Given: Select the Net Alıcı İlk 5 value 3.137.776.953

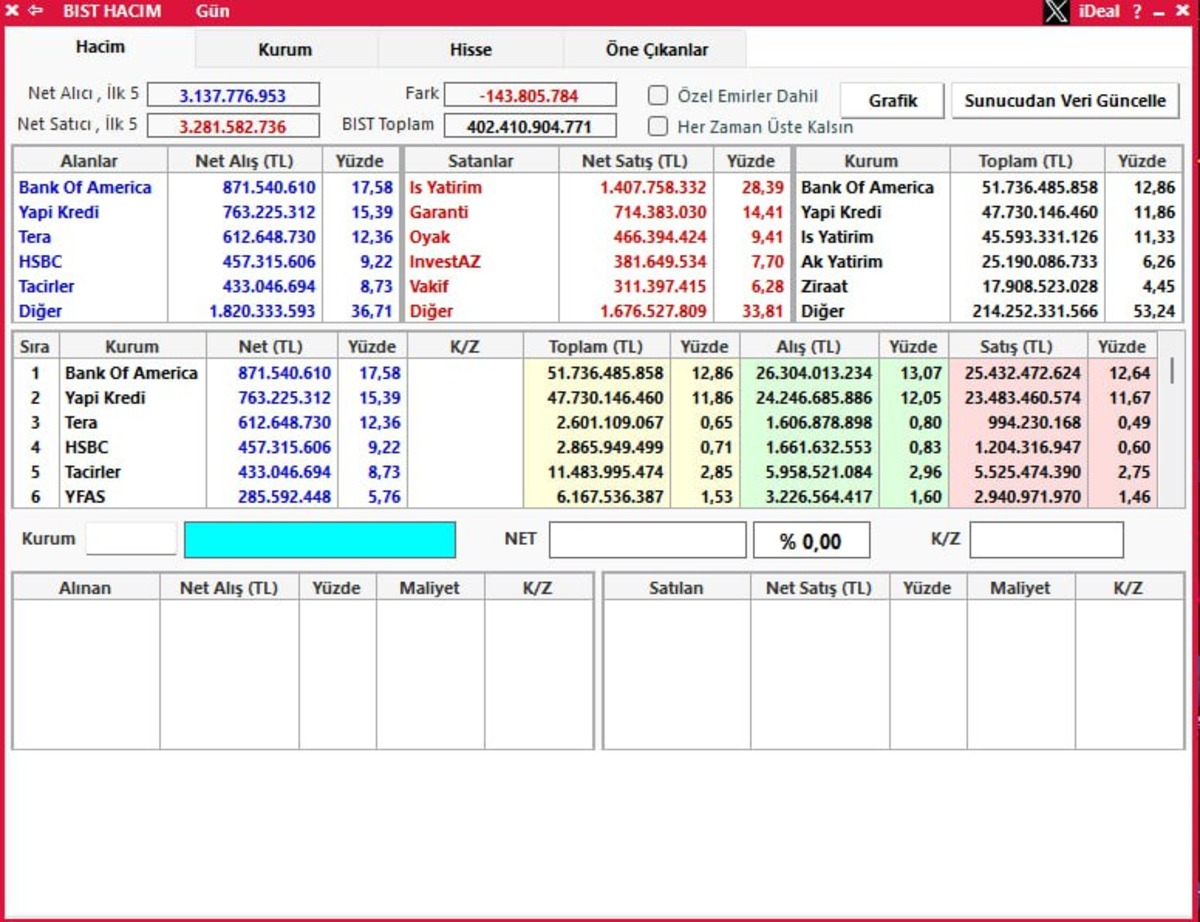Looking at the screenshot, I should pos(233,96).
